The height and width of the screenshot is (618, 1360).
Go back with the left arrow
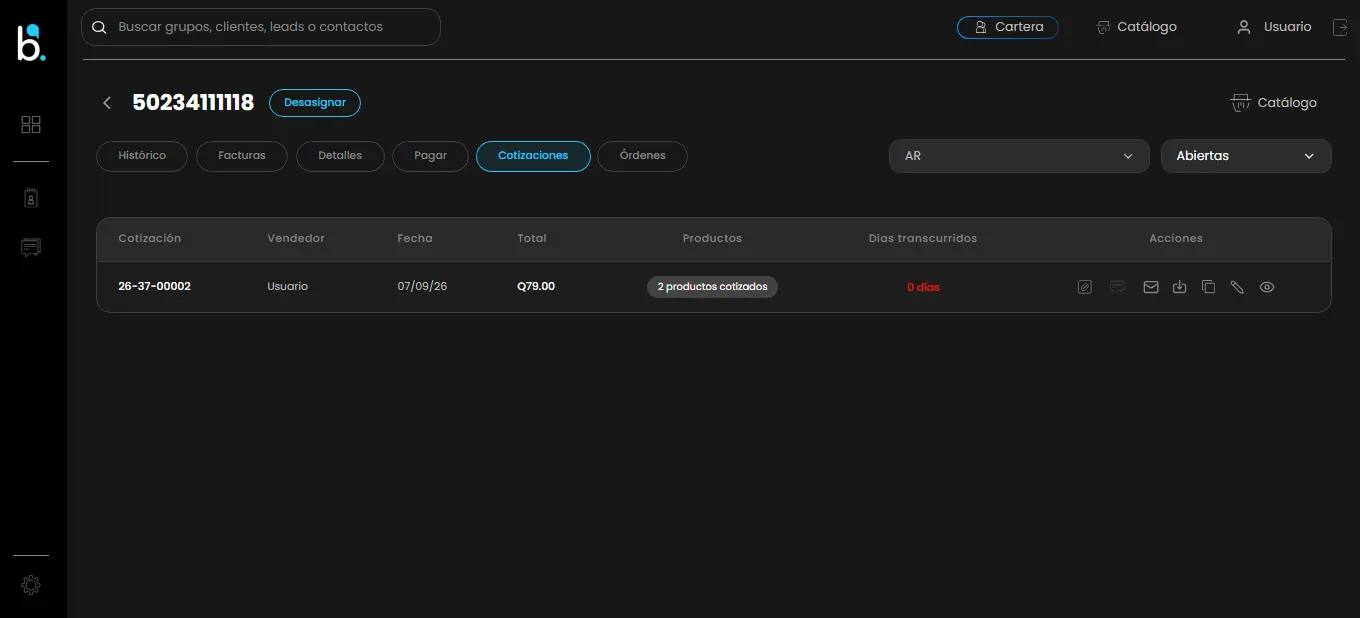click(x=107, y=103)
